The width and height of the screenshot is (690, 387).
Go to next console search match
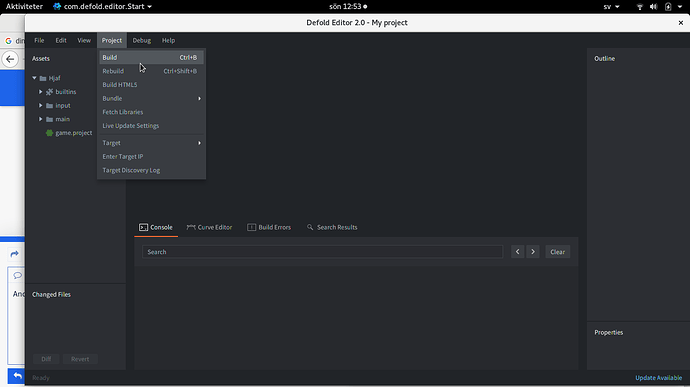click(x=533, y=252)
